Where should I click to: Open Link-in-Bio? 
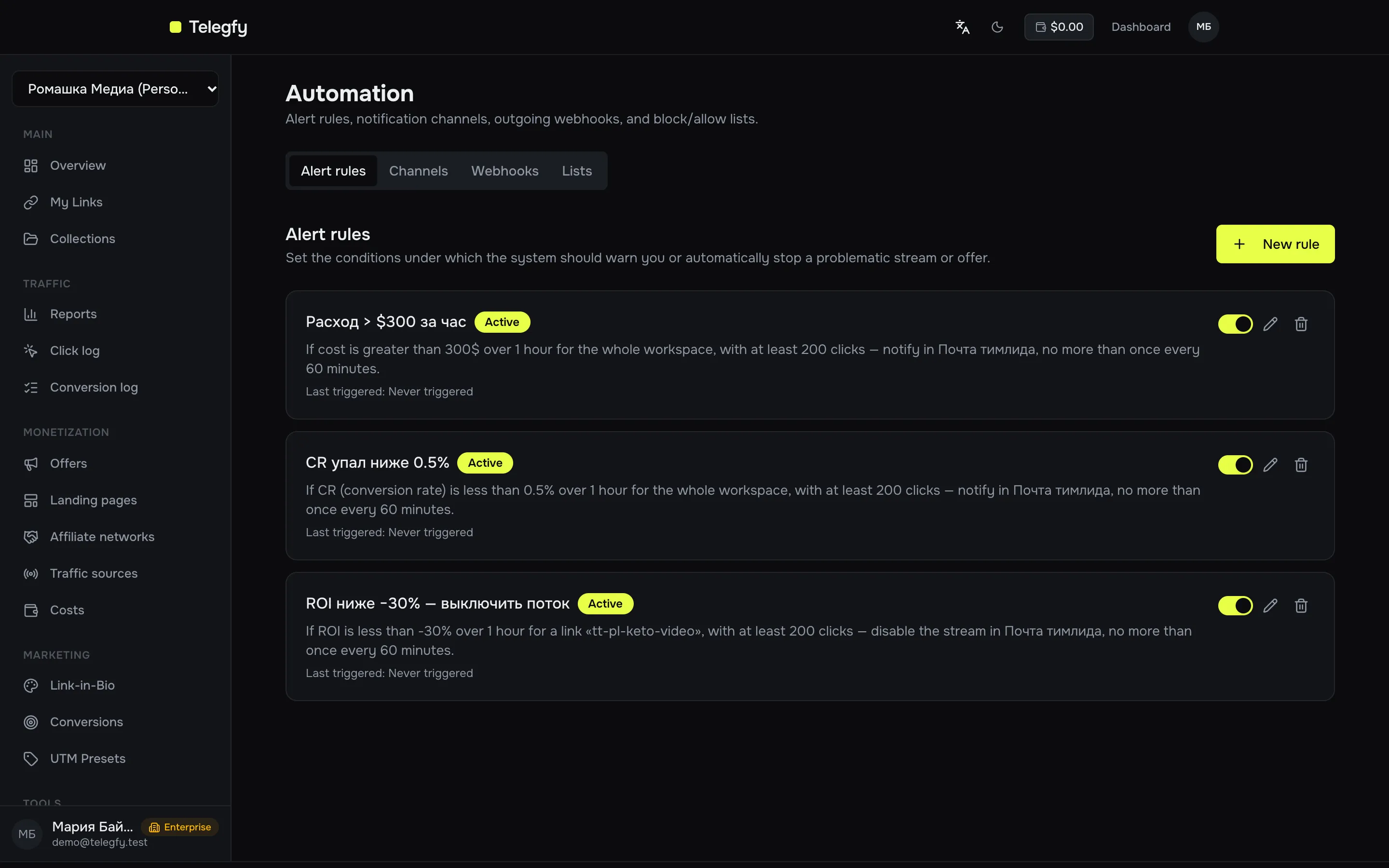tap(115, 685)
